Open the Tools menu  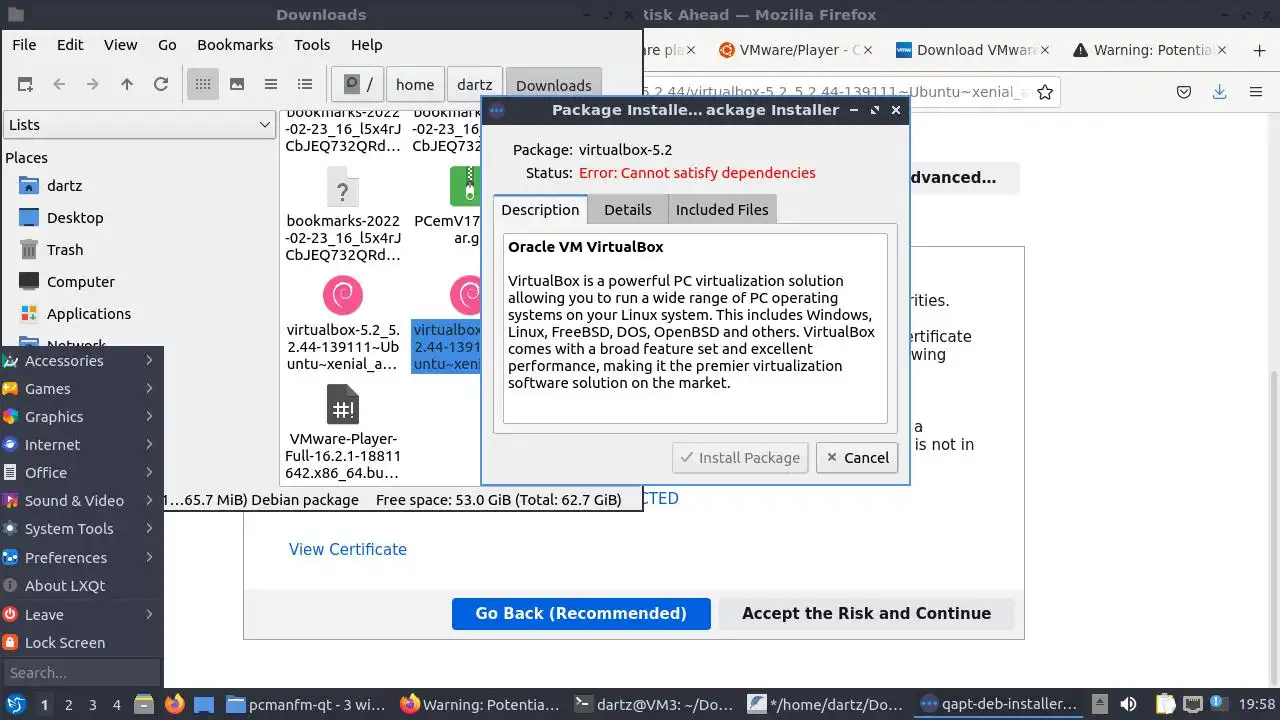click(312, 45)
